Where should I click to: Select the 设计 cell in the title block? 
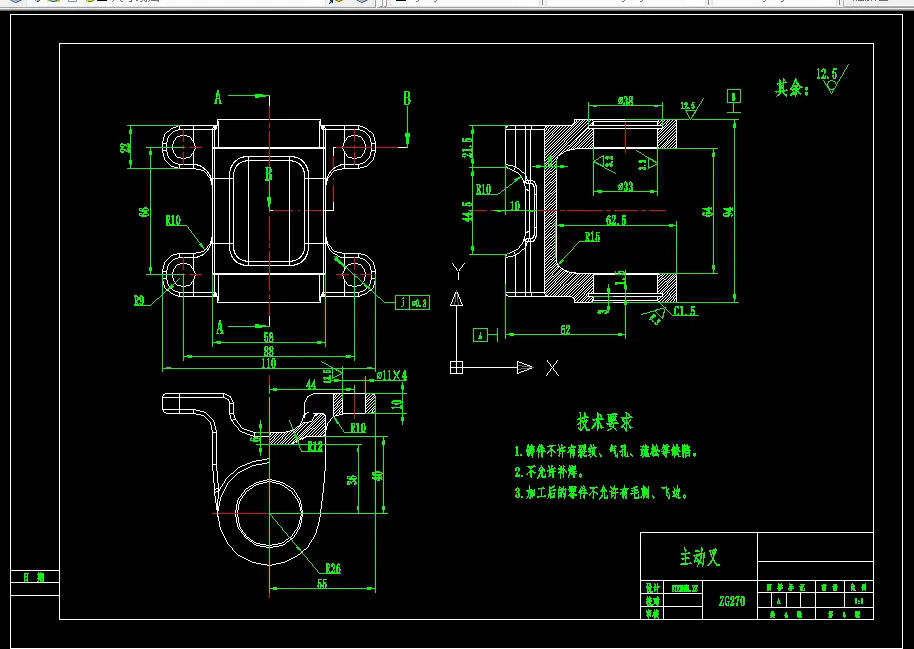[652, 588]
